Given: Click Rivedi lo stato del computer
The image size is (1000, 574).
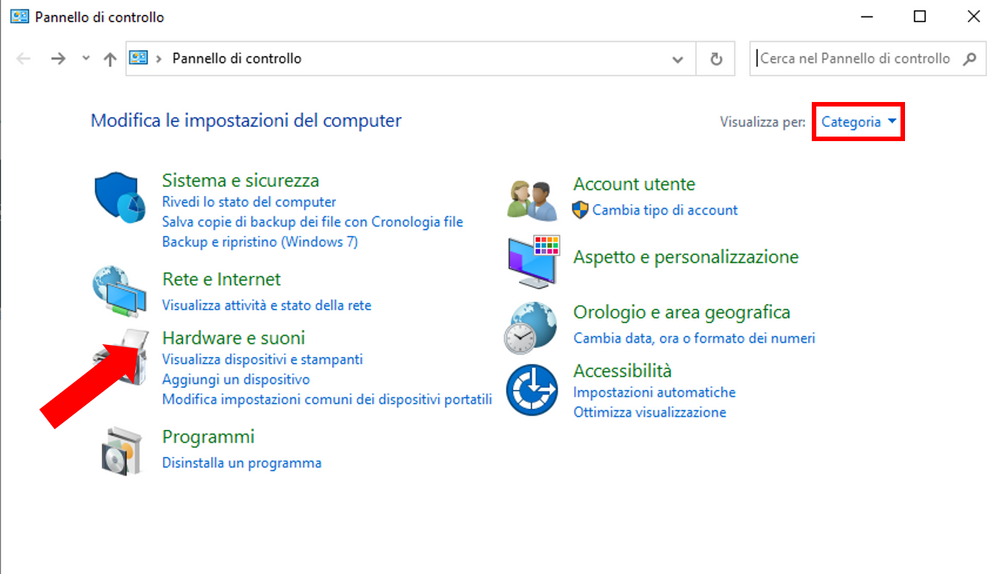Looking at the screenshot, I should [249, 202].
